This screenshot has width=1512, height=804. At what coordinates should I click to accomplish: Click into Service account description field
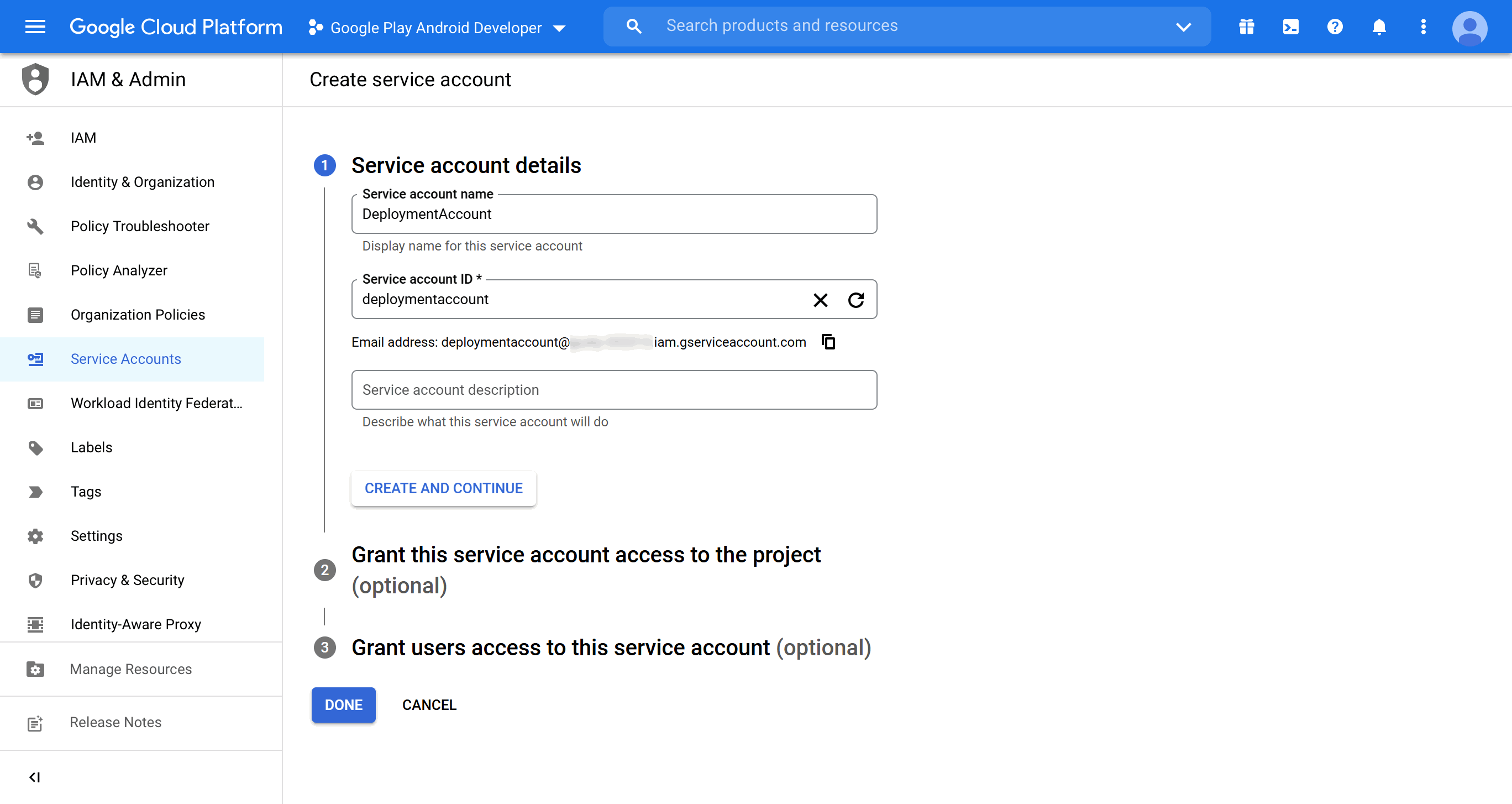[613, 389]
